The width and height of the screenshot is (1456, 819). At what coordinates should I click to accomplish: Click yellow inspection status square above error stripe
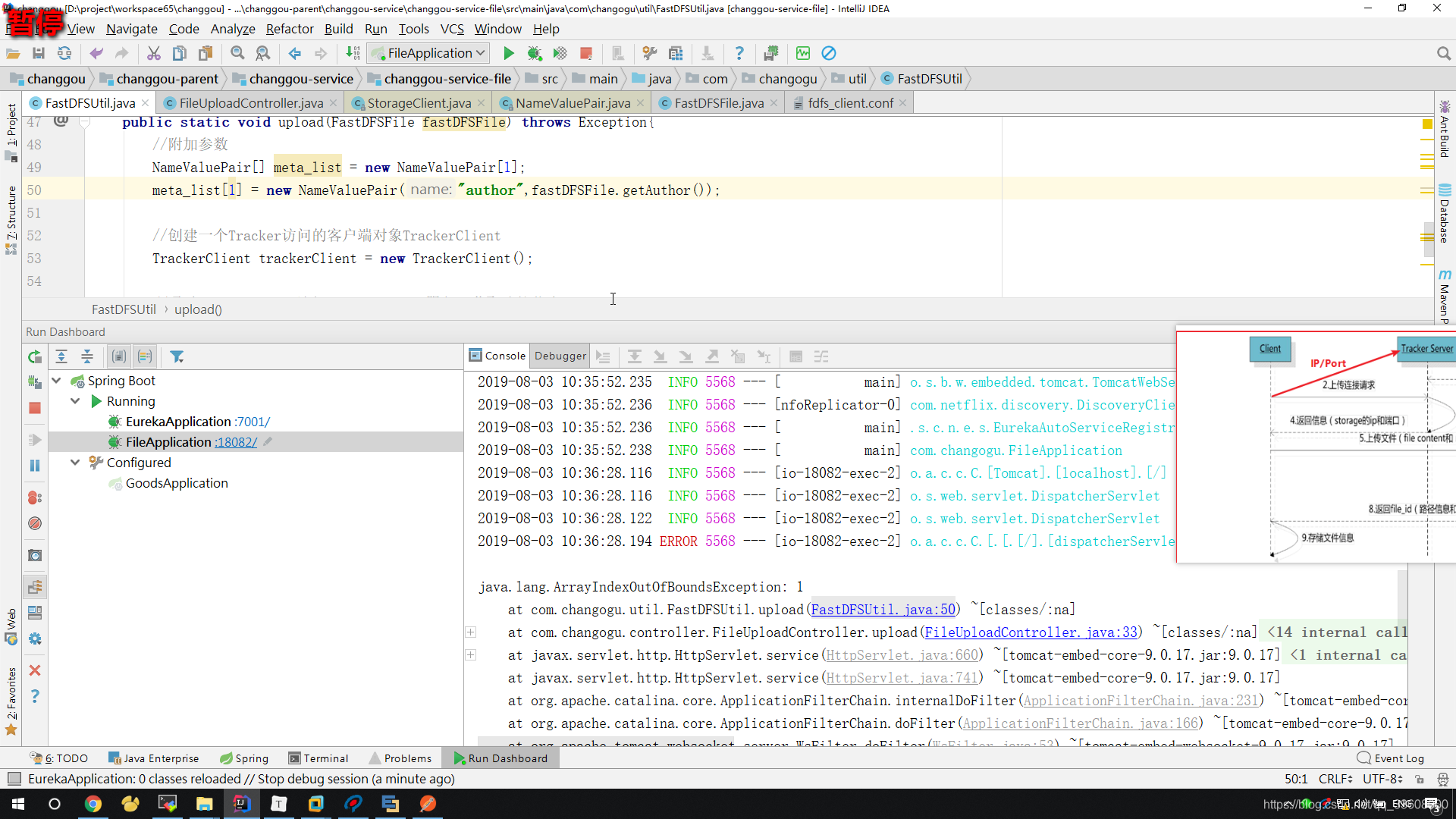click(1427, 124)
